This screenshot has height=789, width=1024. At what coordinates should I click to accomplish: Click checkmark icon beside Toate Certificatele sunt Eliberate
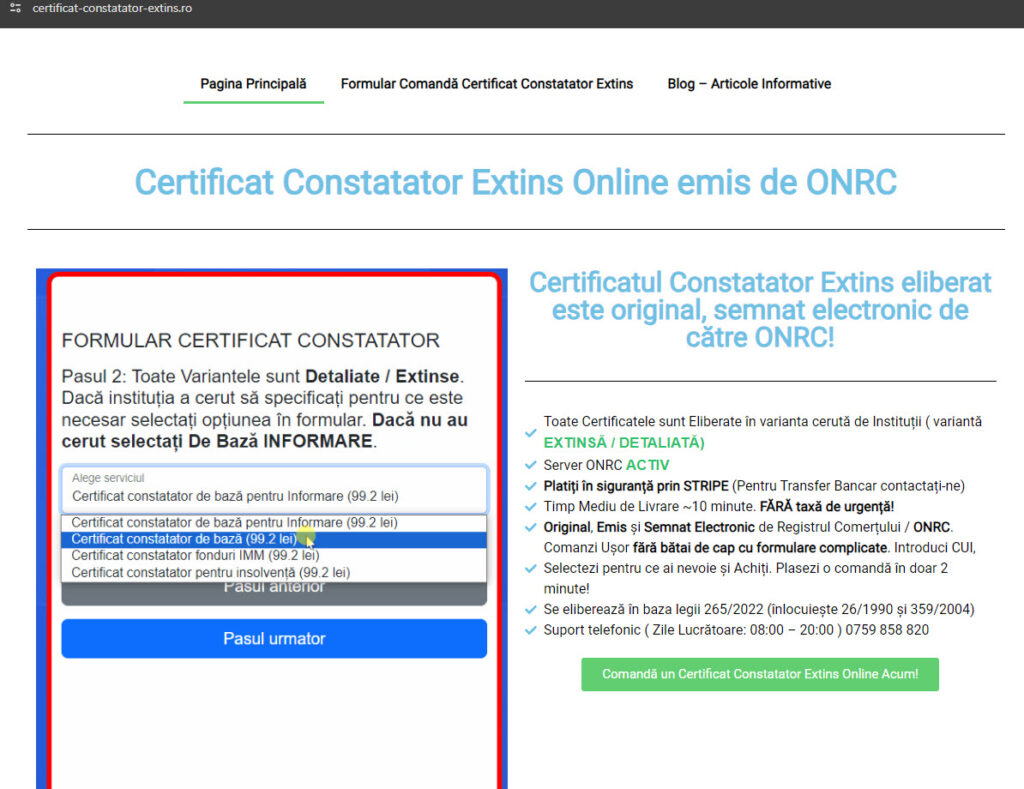pos(531,432)
